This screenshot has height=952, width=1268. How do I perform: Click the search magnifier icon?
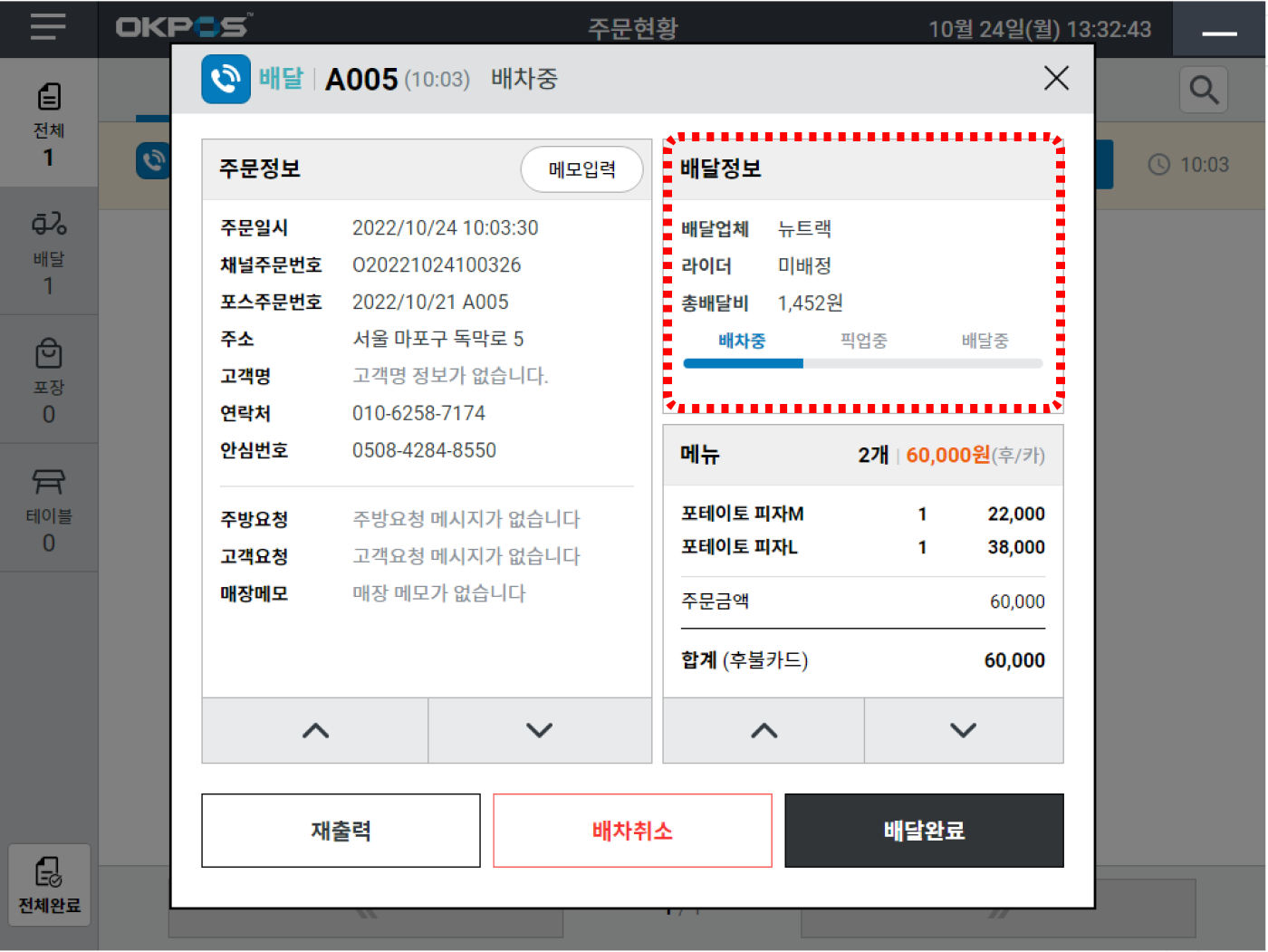pos(1203,90)
